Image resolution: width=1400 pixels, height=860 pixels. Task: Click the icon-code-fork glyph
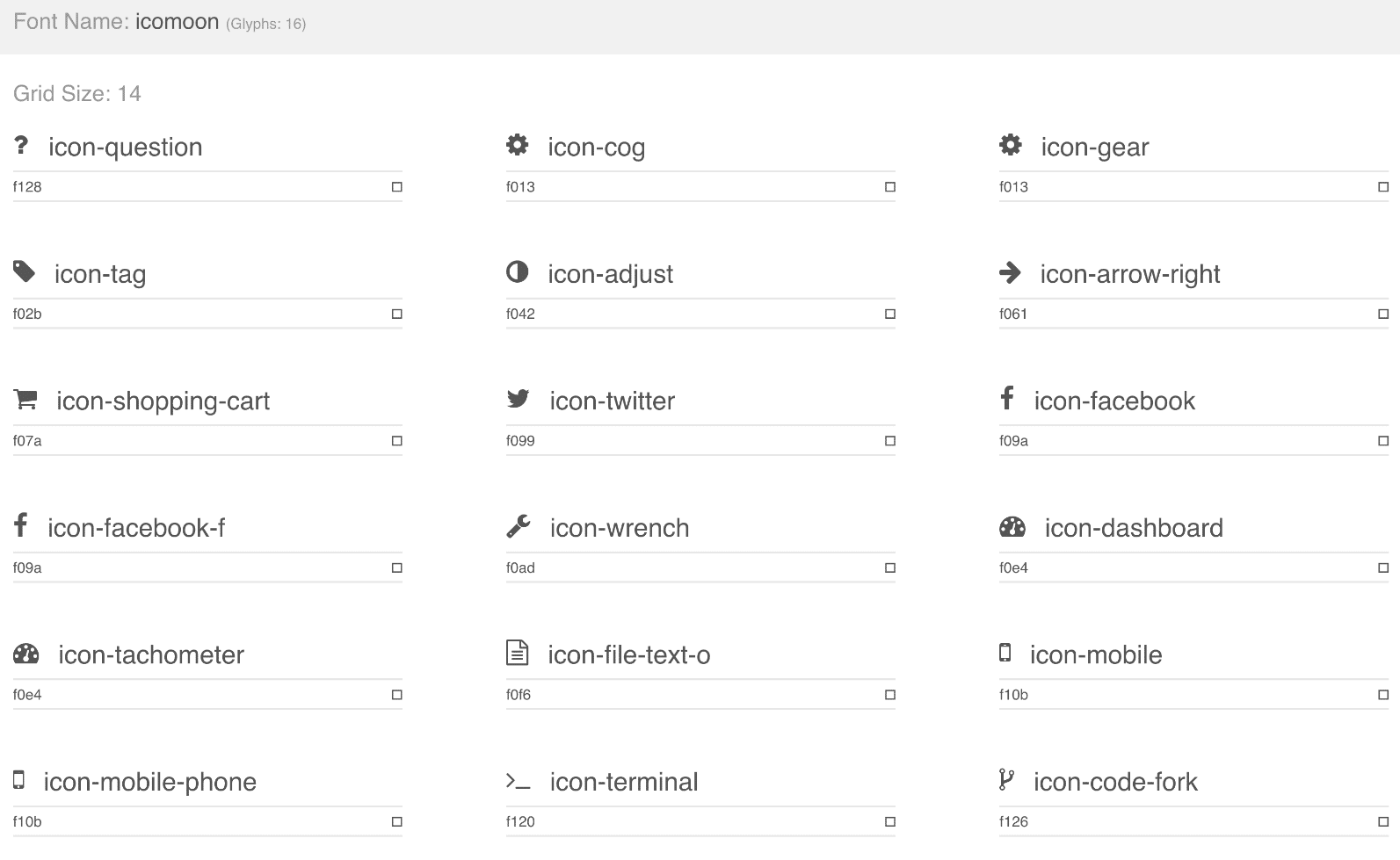pyautogui.click(x=1007, y=780)
